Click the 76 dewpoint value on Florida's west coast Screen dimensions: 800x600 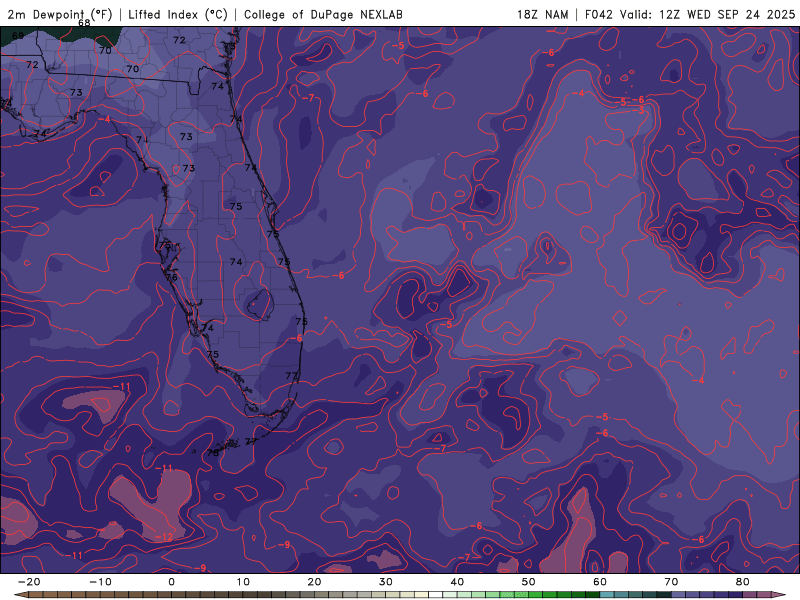[171, 278]
